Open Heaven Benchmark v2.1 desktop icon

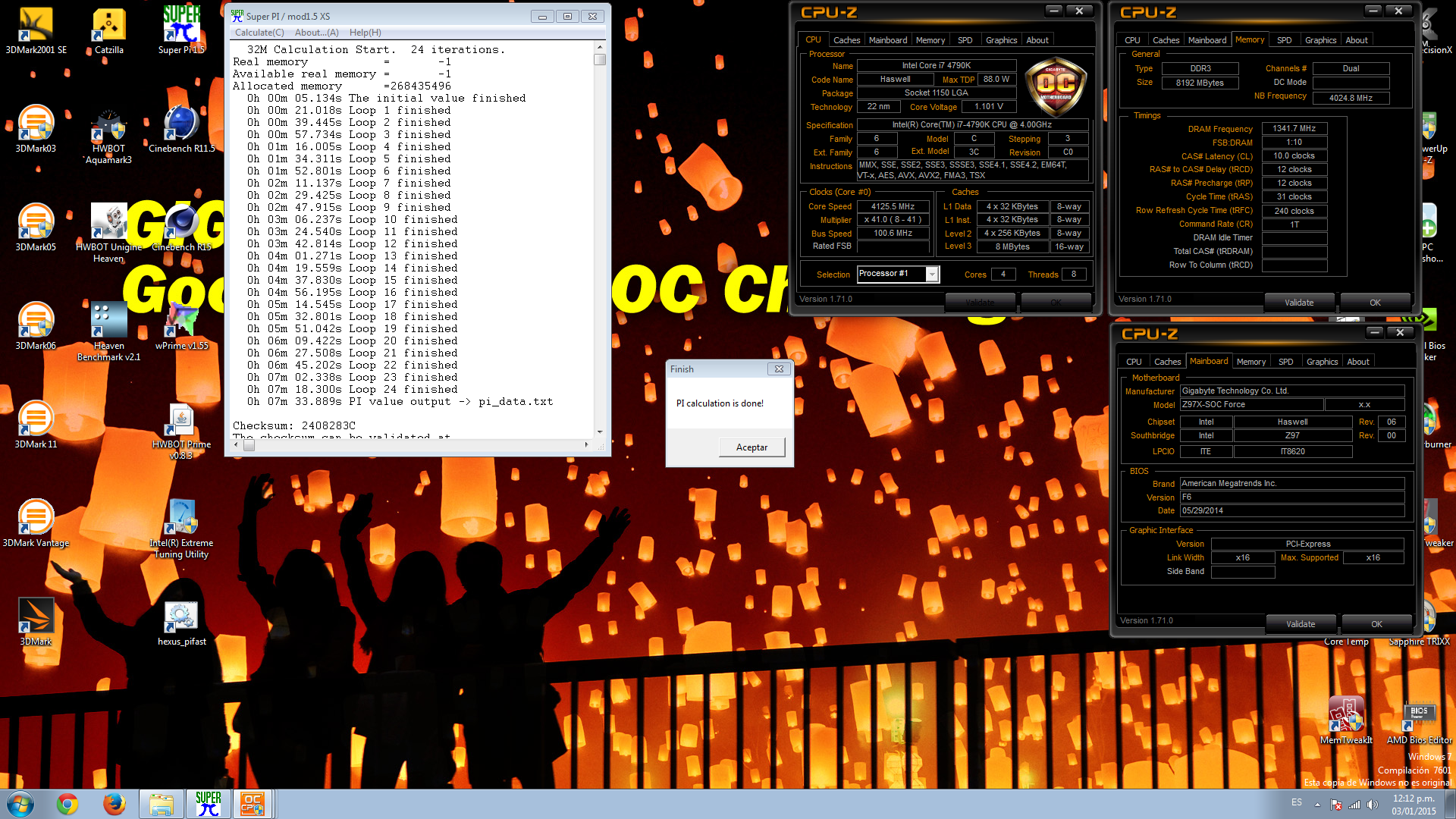(x=108, y=331)
